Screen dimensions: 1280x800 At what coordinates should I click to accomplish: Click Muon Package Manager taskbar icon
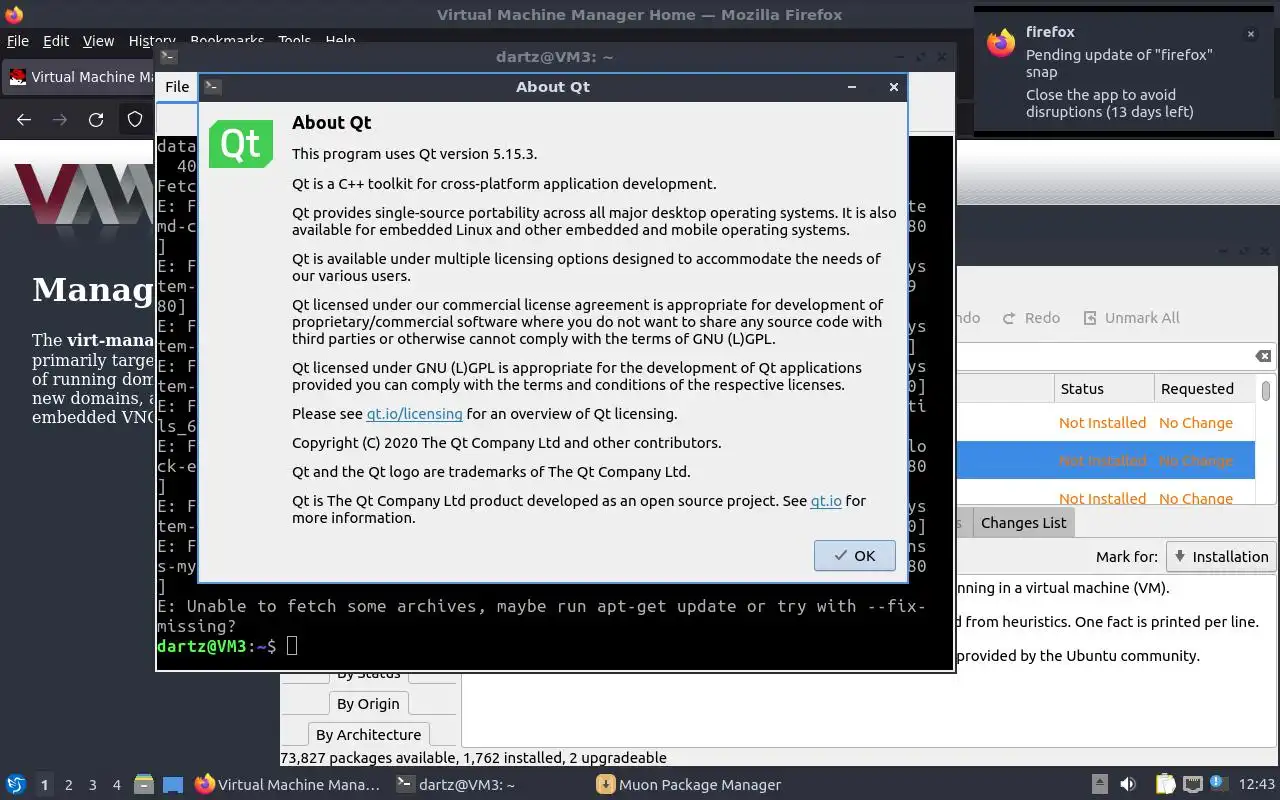[x=605, y=785]
